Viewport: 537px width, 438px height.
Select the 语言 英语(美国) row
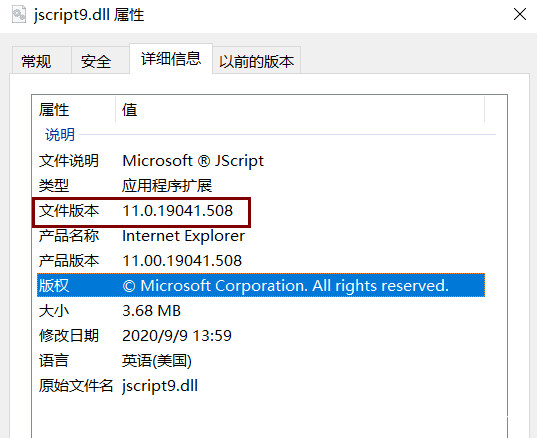tap(261, 361)
